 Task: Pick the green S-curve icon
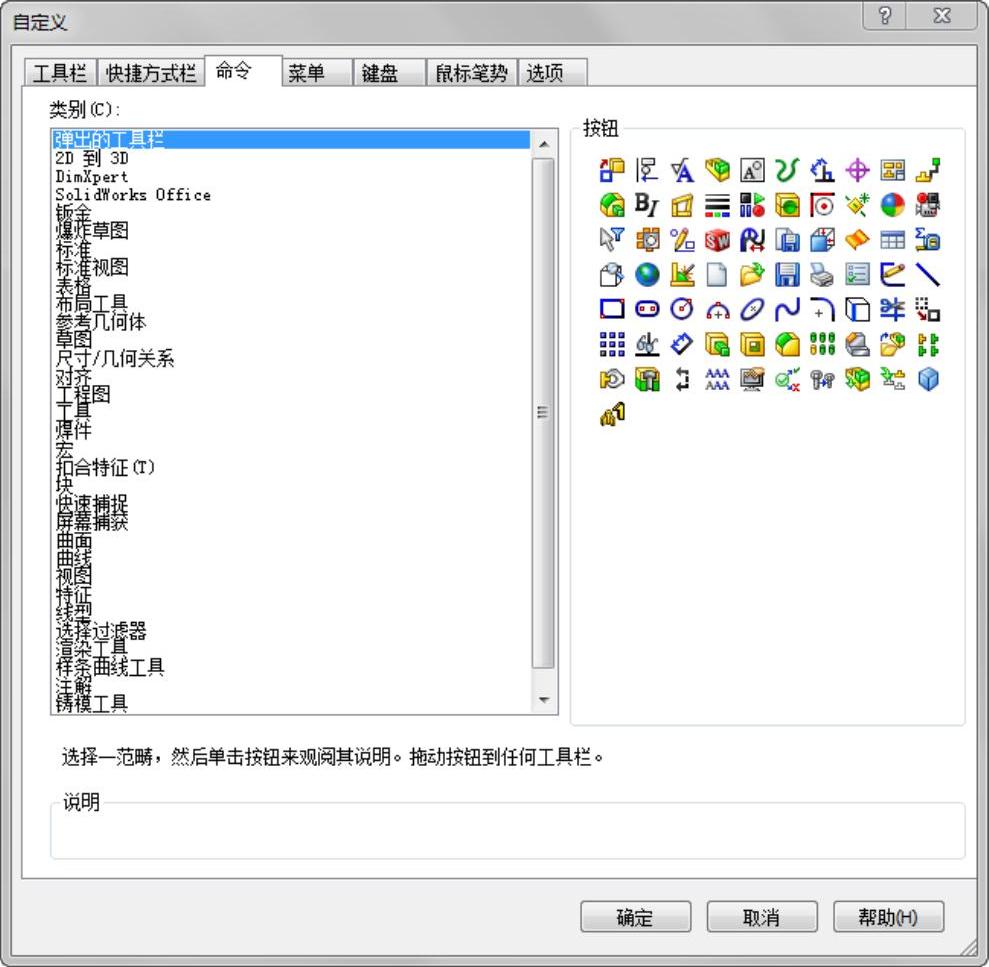click(787, 170)
